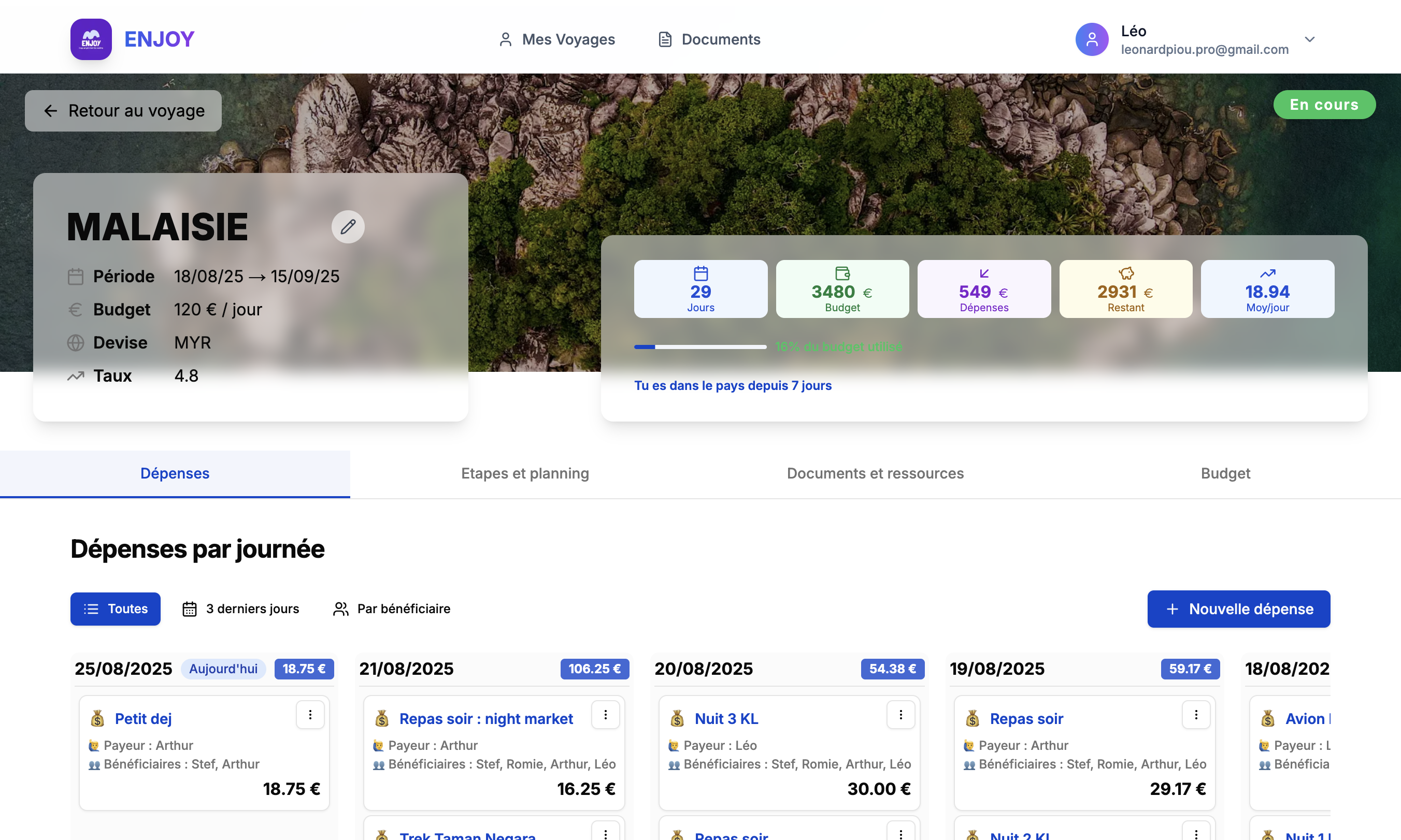
Task: Switch to Etapes et planning tab
Action: (525, 473)
